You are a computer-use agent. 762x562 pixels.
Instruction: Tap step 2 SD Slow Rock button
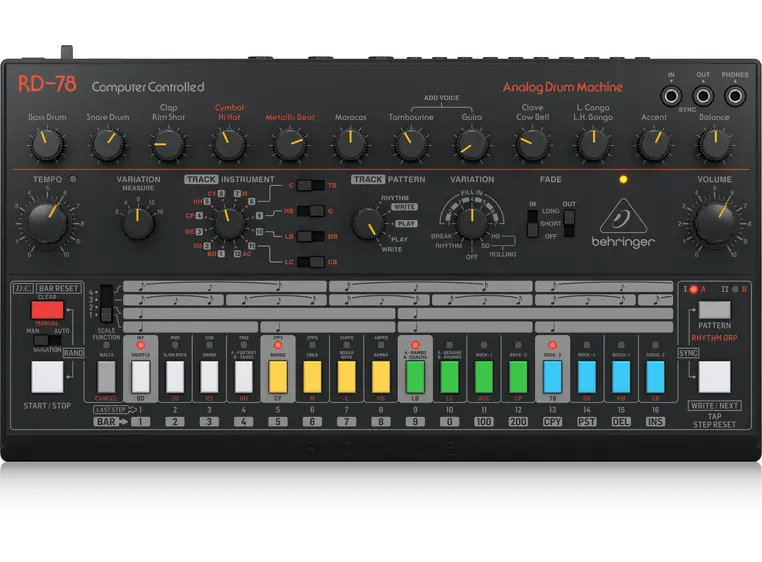point(175,377)
